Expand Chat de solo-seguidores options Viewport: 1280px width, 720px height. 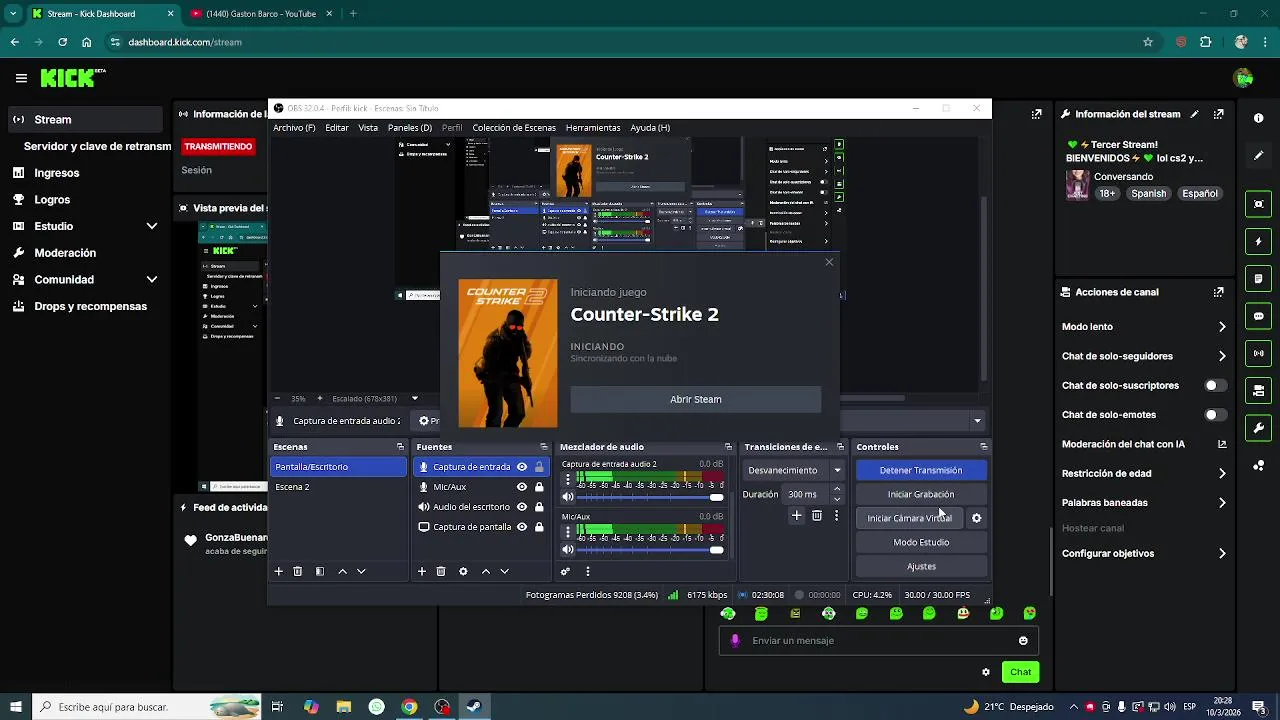1222,356
